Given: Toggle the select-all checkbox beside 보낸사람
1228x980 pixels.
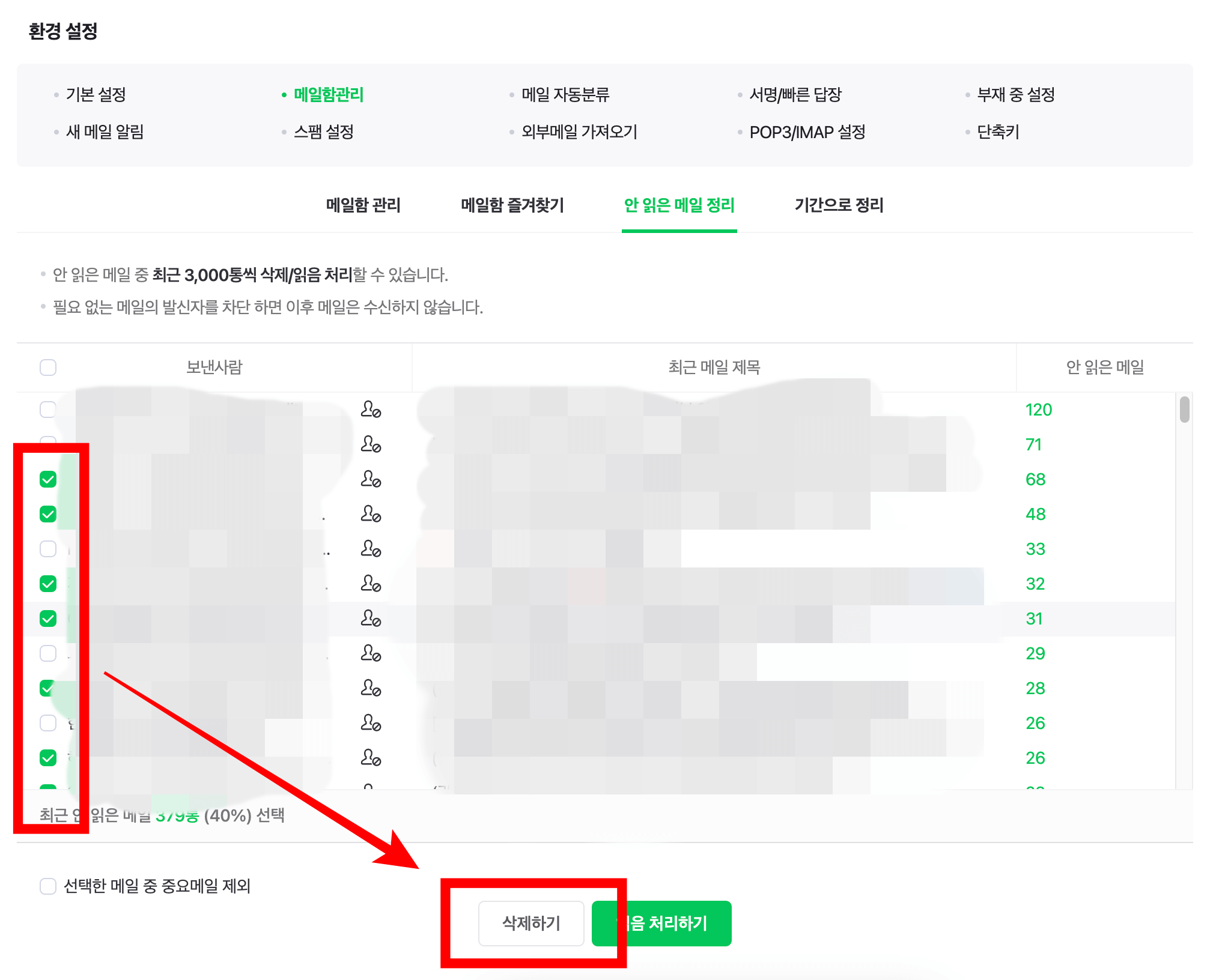Looking at the screenshot, I should [48, 367].
